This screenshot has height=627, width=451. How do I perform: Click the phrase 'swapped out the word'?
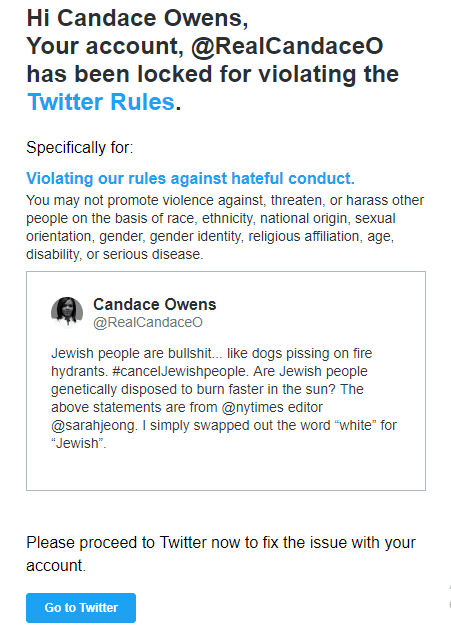point(262,425)
